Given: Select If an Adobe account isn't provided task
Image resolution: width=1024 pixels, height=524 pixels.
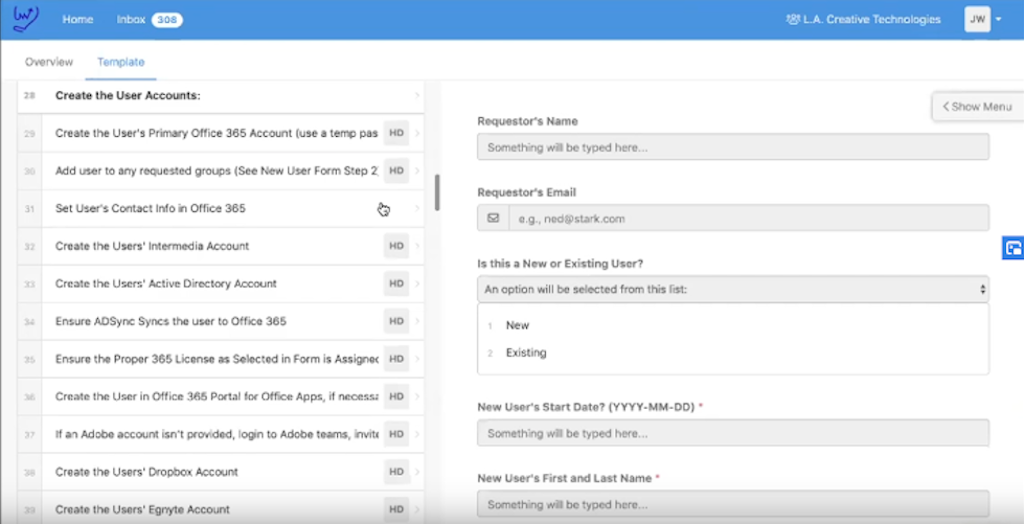Looking at the screenshot, I should click(221, 434).
